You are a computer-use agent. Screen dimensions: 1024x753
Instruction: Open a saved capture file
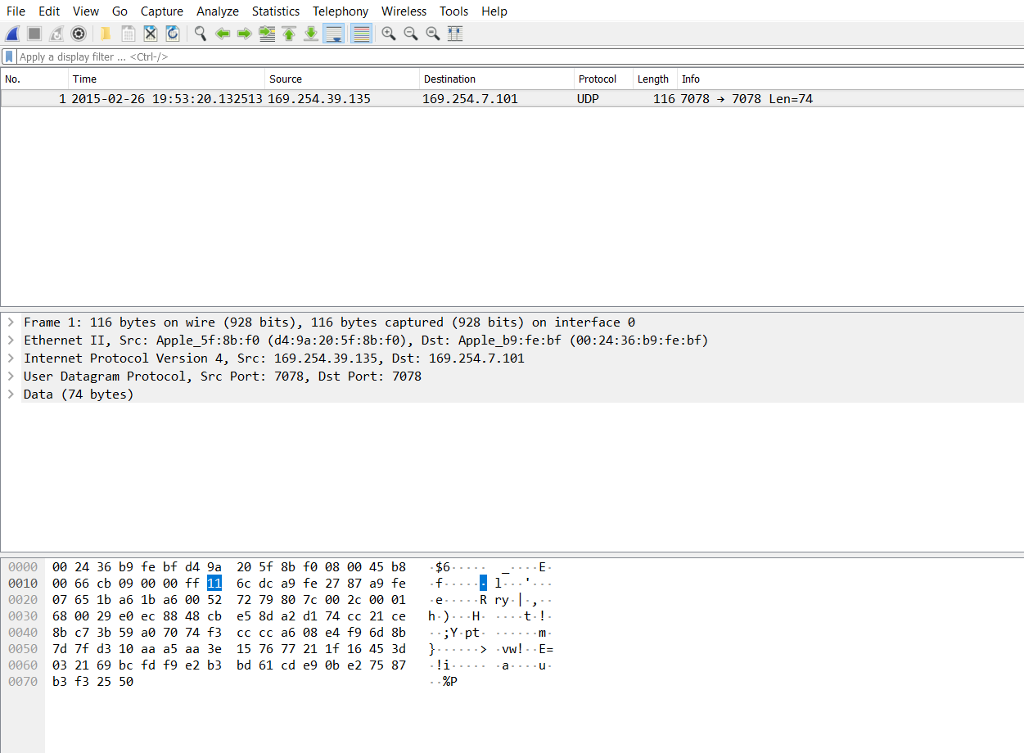(x=103, y=33)
